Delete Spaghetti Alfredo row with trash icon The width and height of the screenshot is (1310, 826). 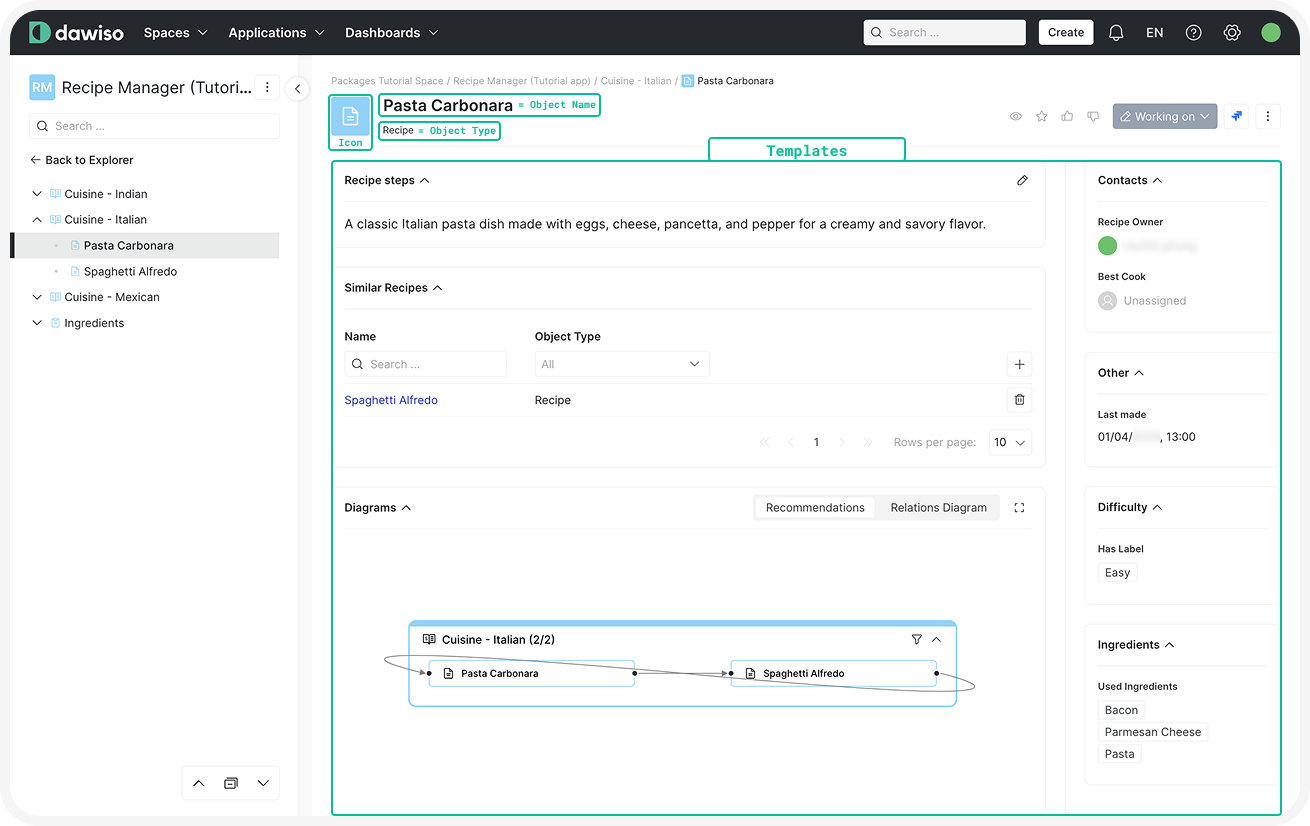pyautogui.click(x=1019, y=400)
